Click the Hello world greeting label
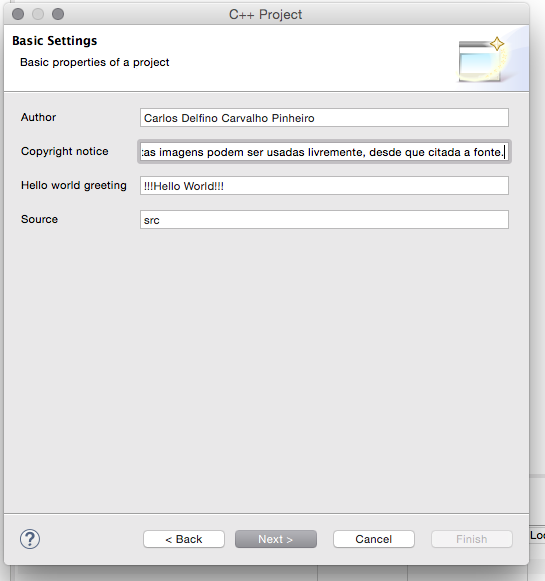The image size is (545, 581). pos(74,185)
